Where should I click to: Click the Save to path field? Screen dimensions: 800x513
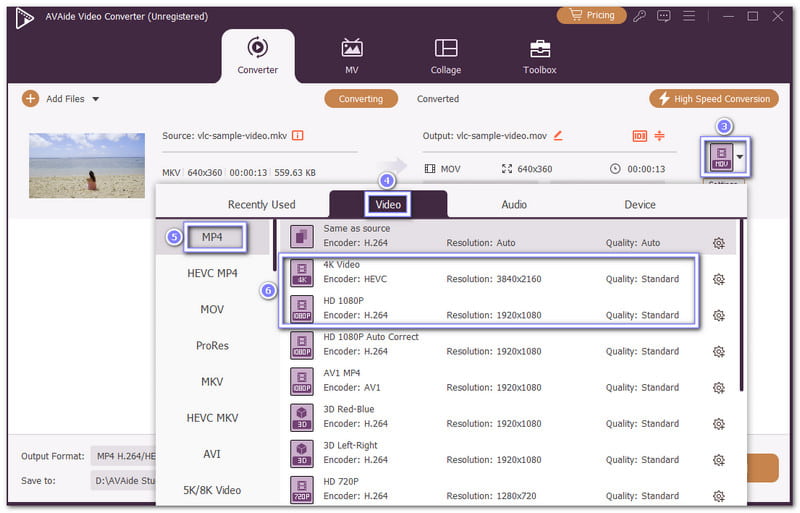[x=123, y=481]
